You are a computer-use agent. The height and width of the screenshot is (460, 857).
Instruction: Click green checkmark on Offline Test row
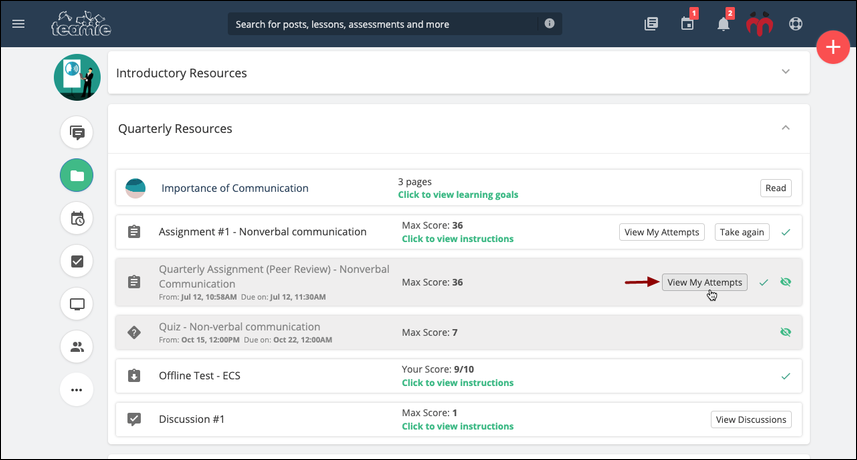click(785, 376)
